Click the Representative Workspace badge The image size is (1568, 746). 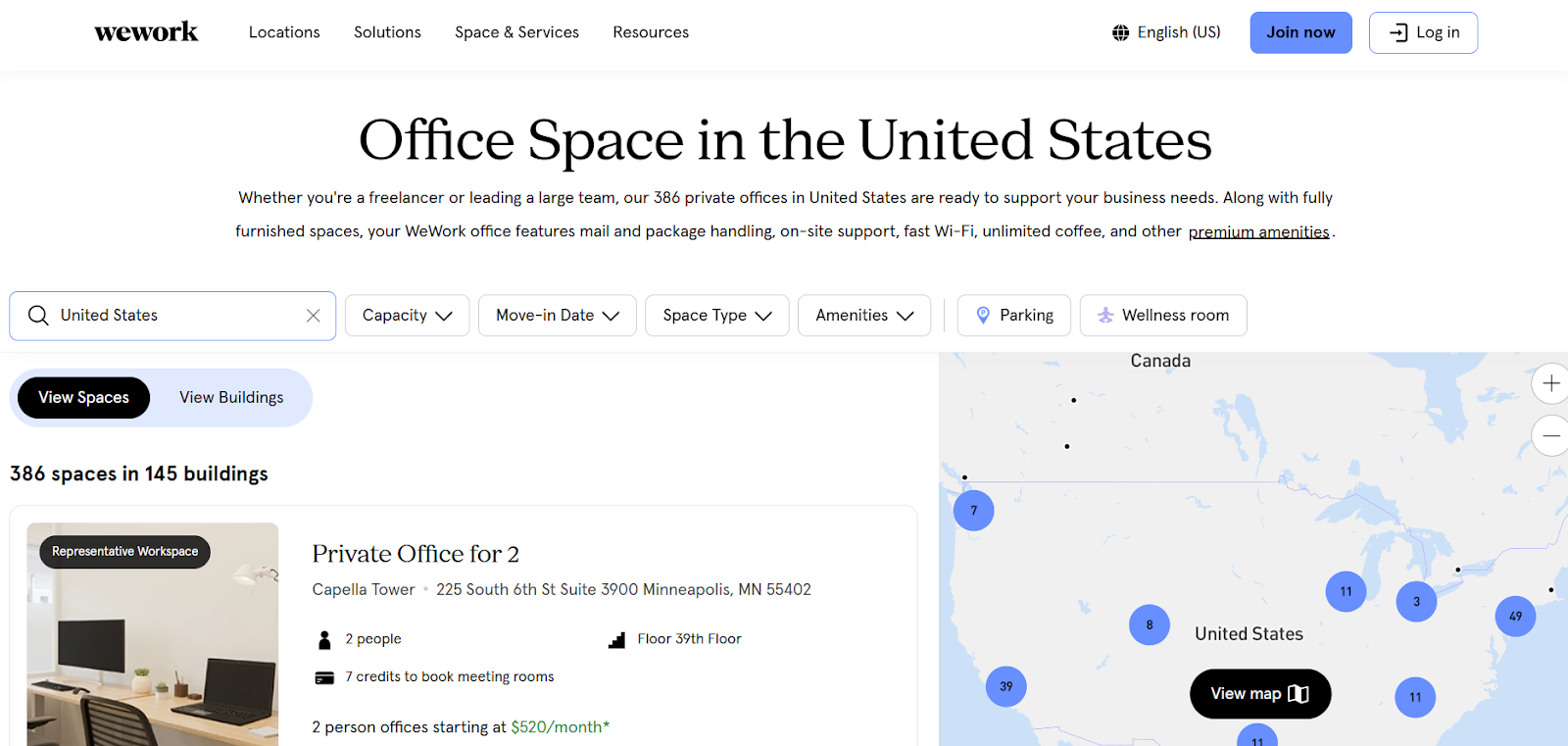coord(124,552)
